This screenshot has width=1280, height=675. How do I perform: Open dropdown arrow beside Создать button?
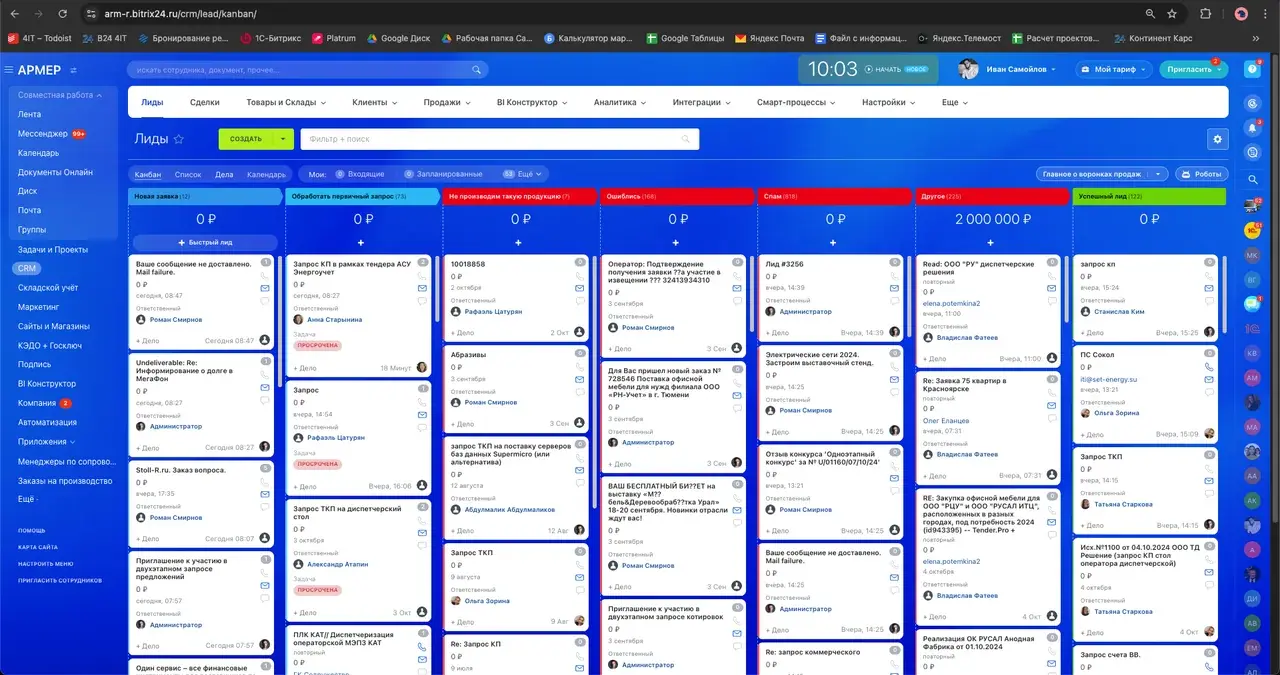coord(285,139)
